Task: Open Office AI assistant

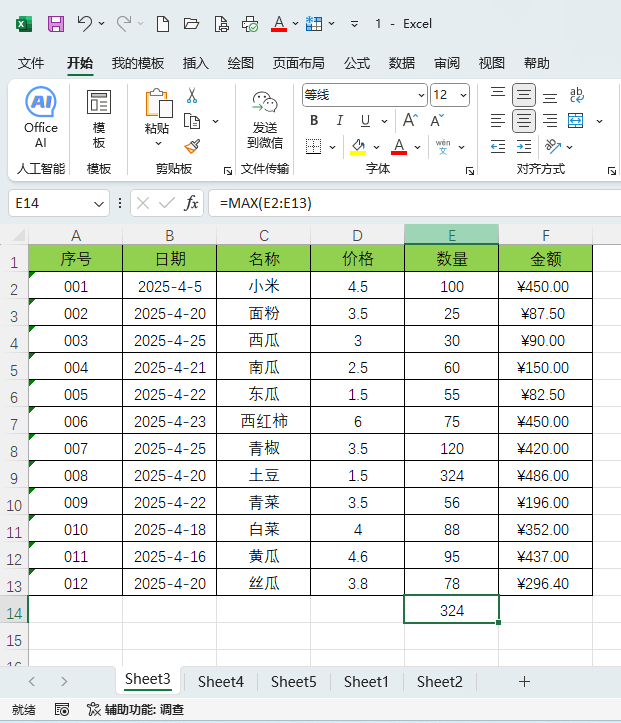Action: tap(41, 118)
